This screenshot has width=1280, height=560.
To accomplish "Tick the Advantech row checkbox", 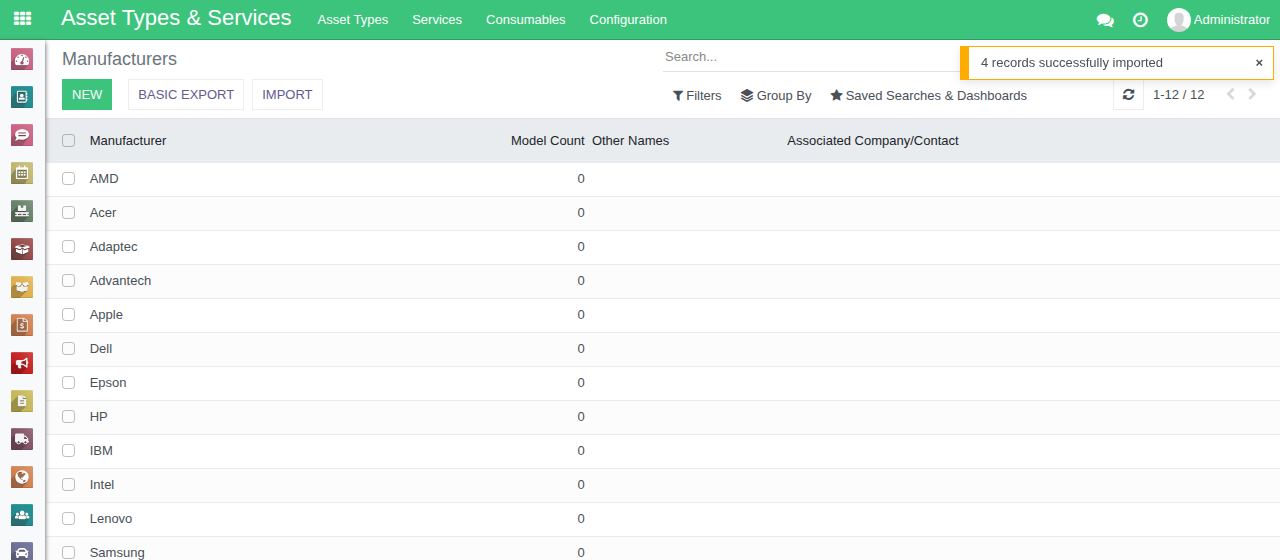I will pyautogui.click(x=68, y=281).
